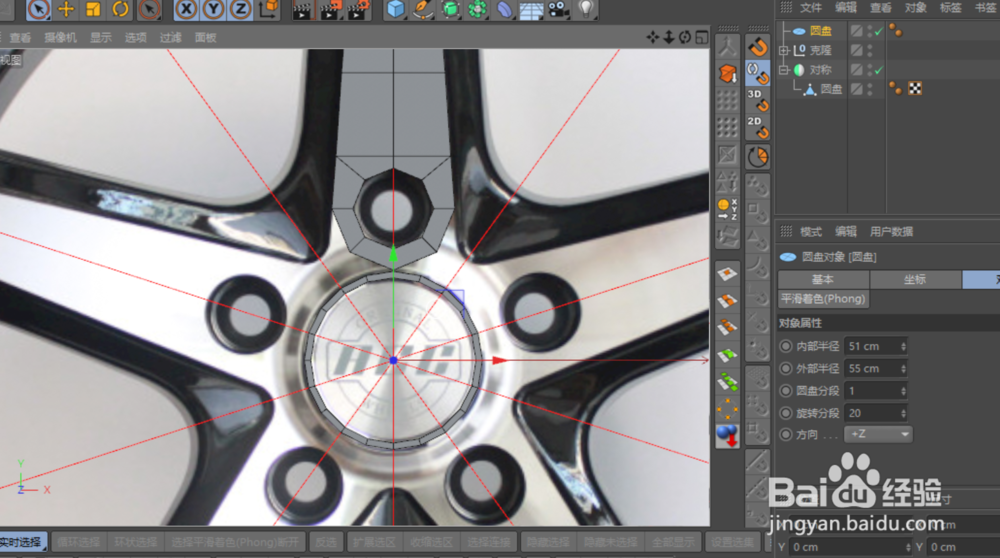This screenshot has width=1000, height=558.
Task: Add a camera object
Action: [x=559, y=9]
